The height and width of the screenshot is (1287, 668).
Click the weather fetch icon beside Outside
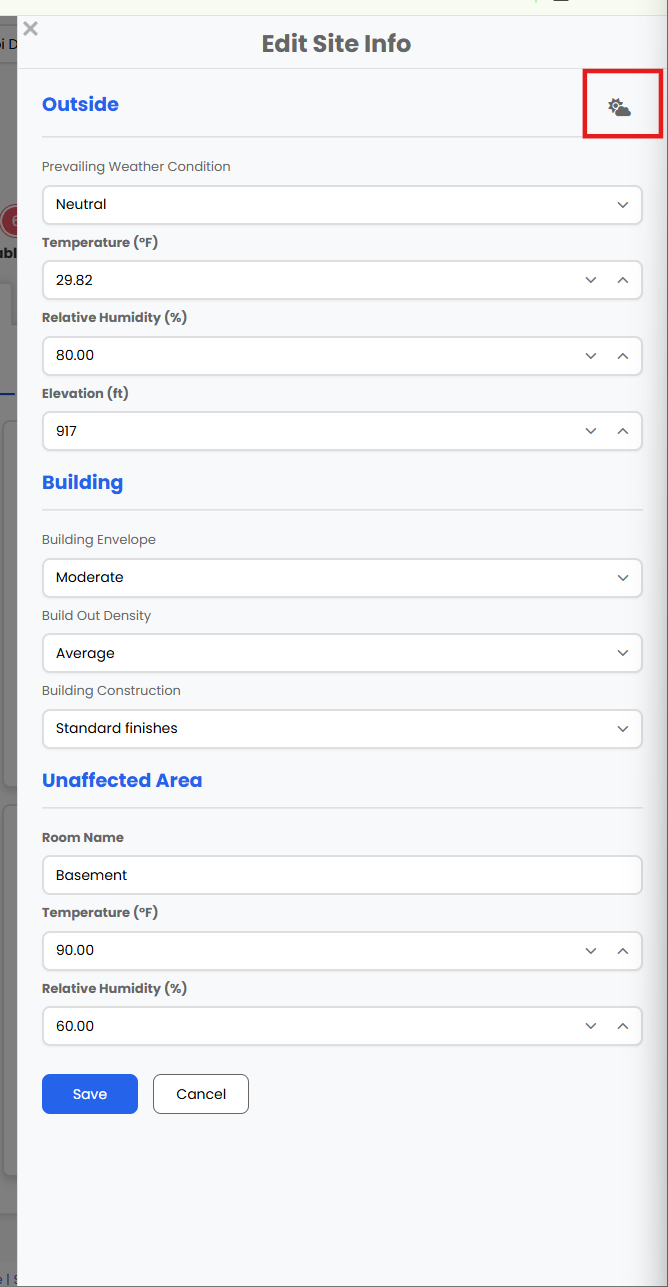[620, 107]
